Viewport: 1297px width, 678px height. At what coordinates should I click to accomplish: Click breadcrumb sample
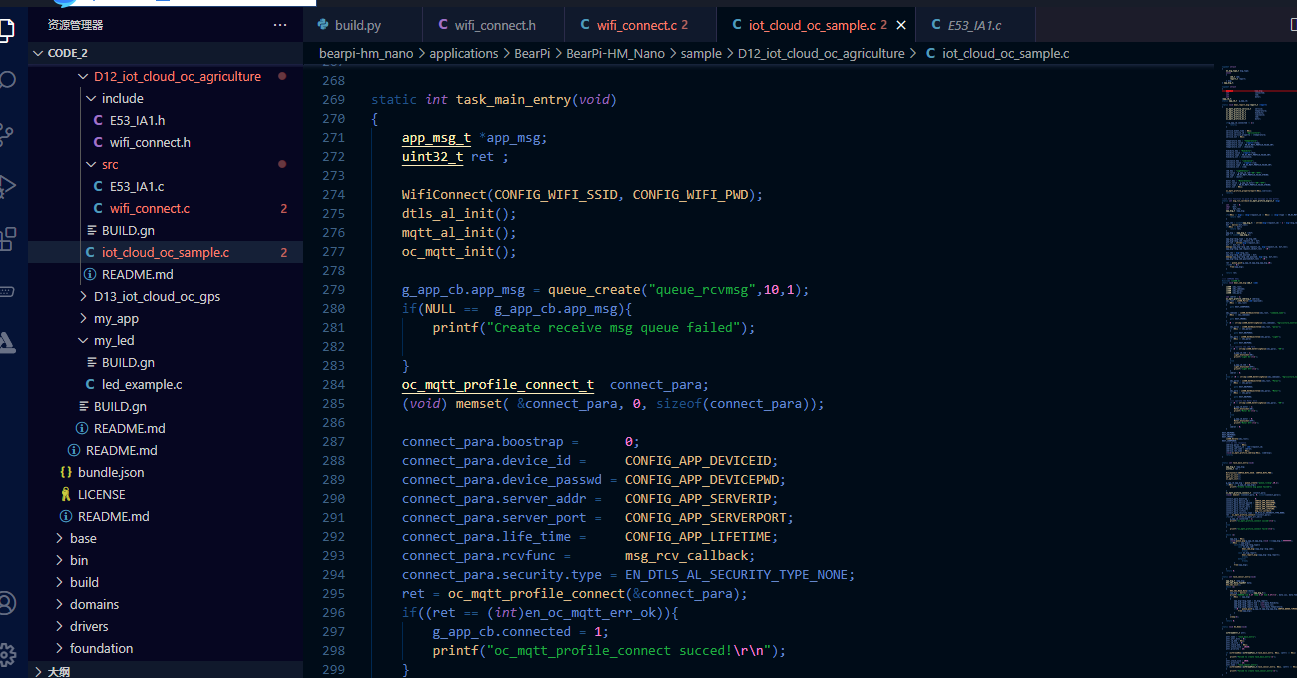click(x=701, y=53)
